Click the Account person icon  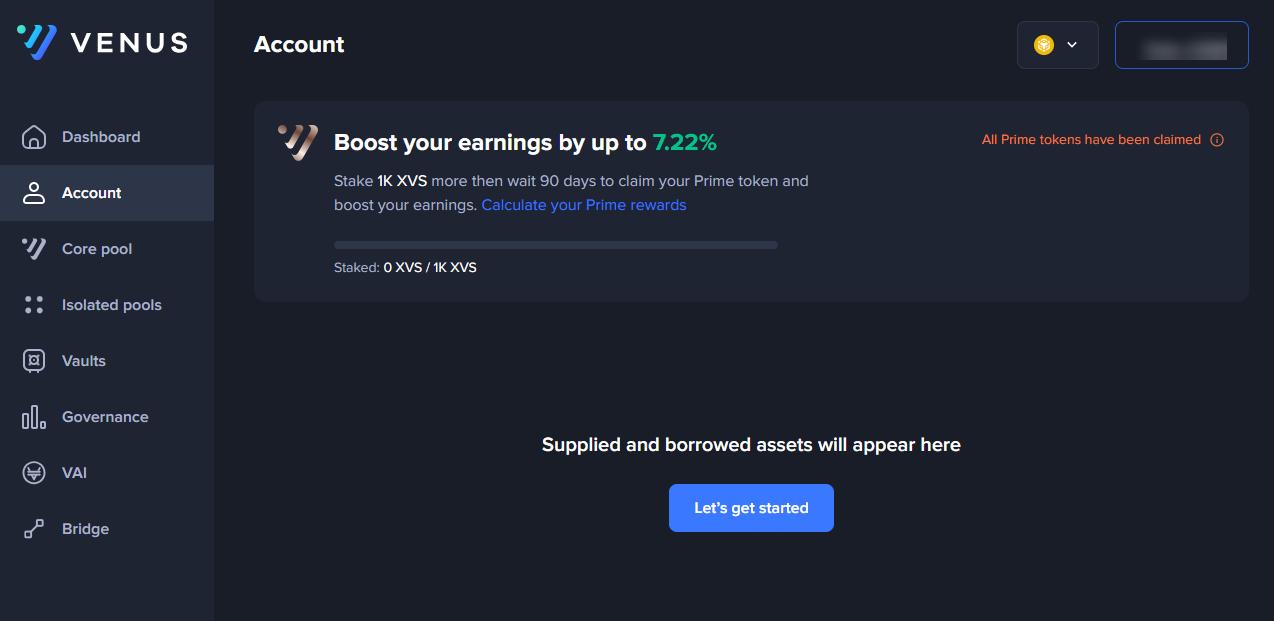[34, 193]
